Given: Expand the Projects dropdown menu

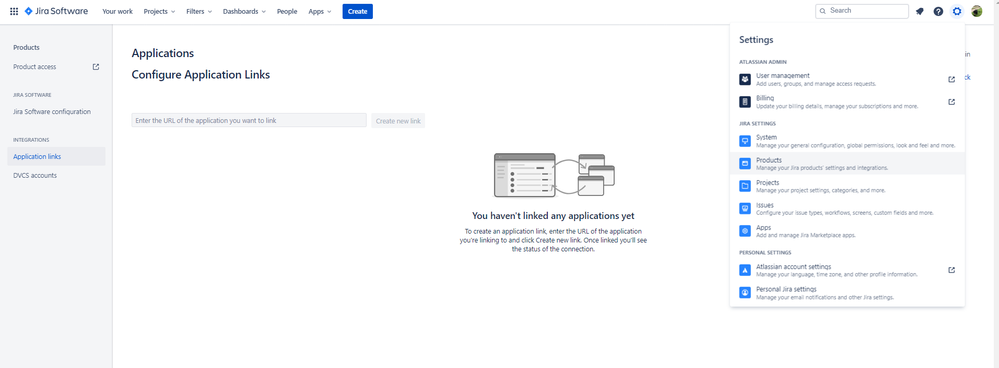Looking at the screenshot, I should tap(159, 11).
